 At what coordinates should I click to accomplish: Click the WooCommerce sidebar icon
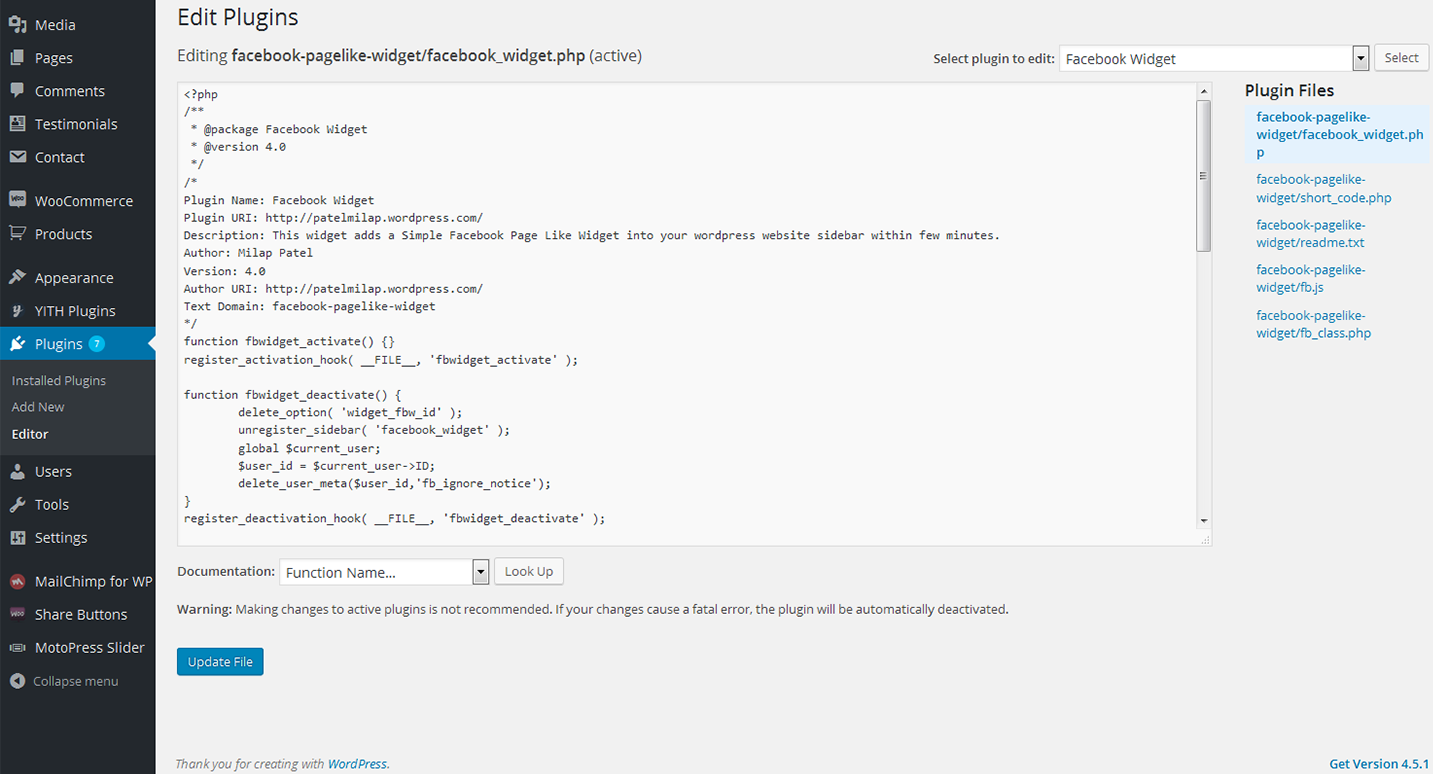(17, 200)
